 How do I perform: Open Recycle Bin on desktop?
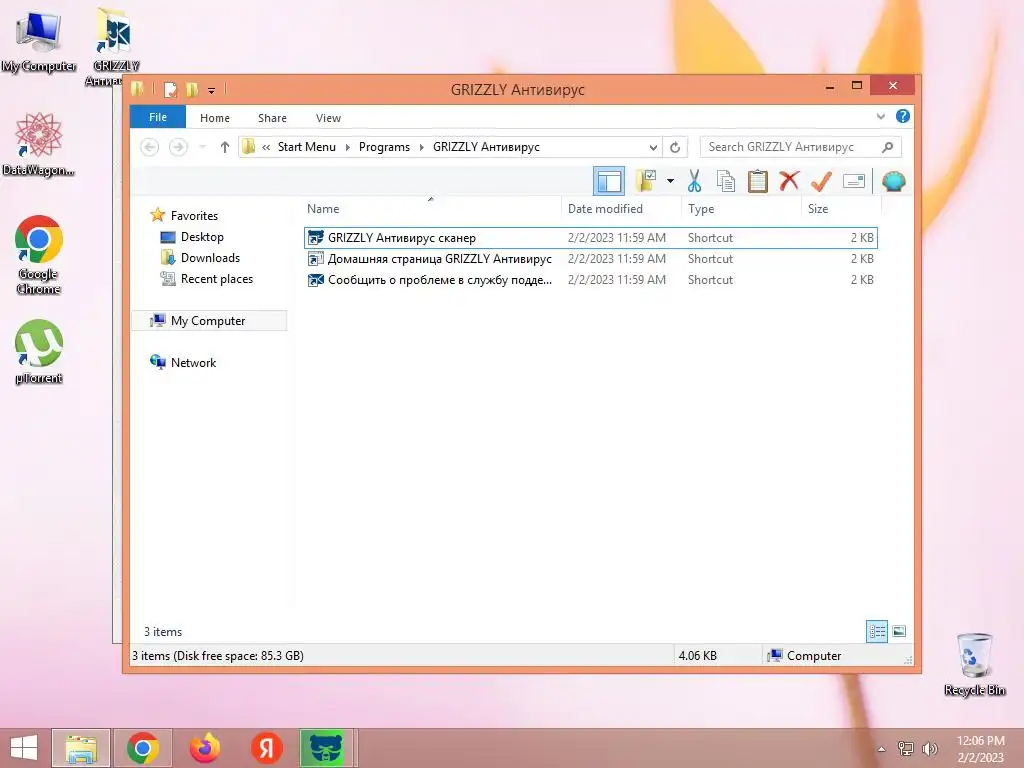point(974,664)
